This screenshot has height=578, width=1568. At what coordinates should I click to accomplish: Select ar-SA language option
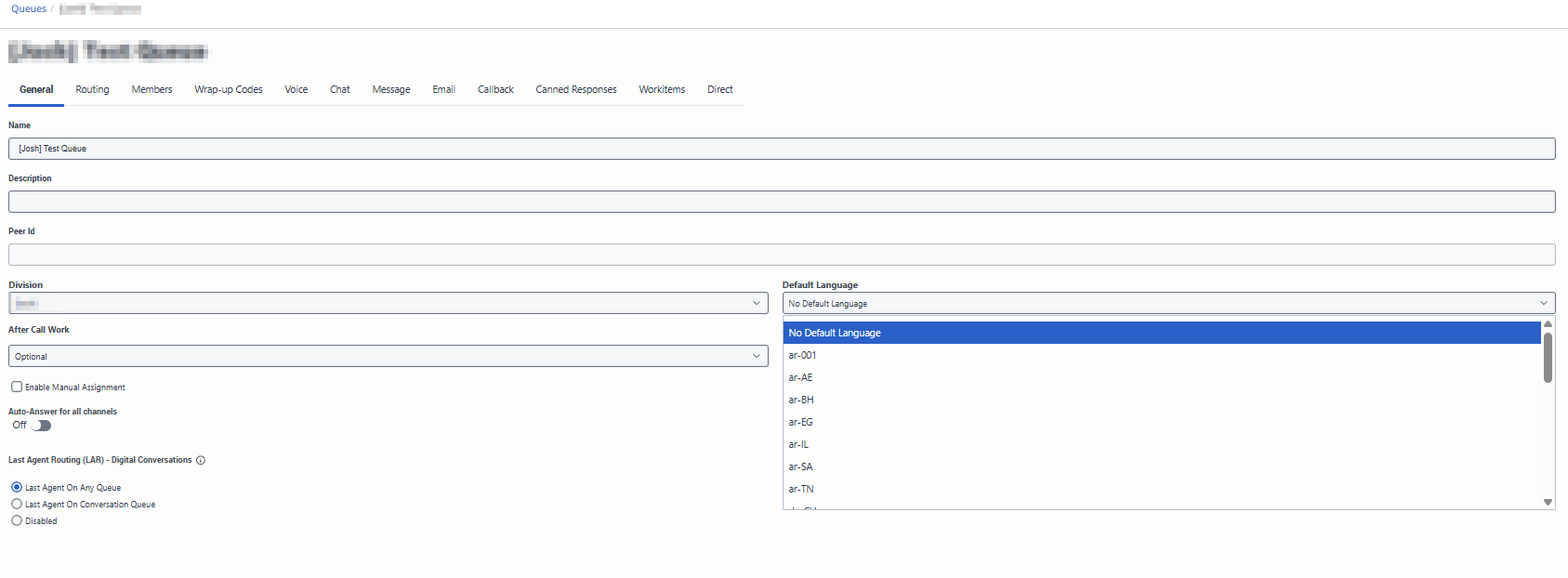[x=801, y=467]
